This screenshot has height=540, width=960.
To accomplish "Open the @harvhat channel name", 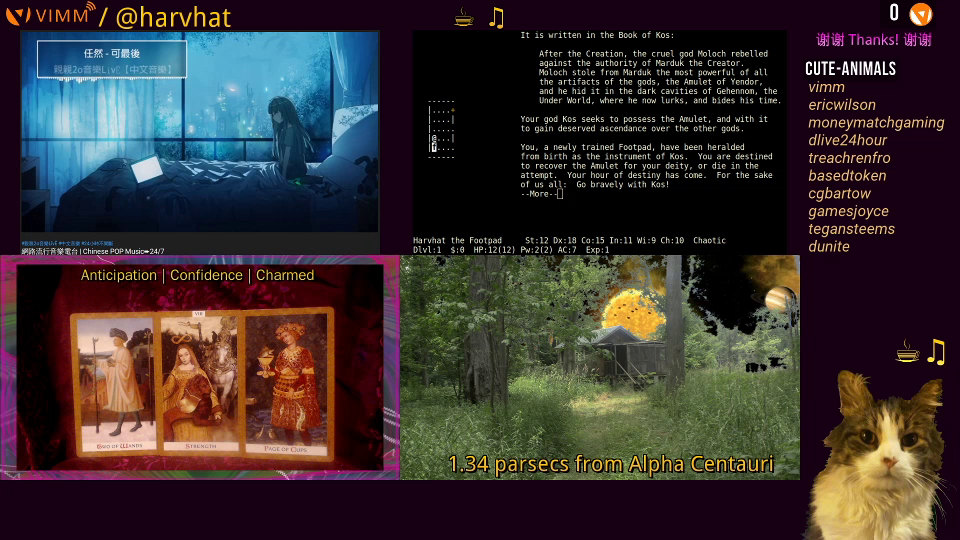I will [x=172, y=17].
